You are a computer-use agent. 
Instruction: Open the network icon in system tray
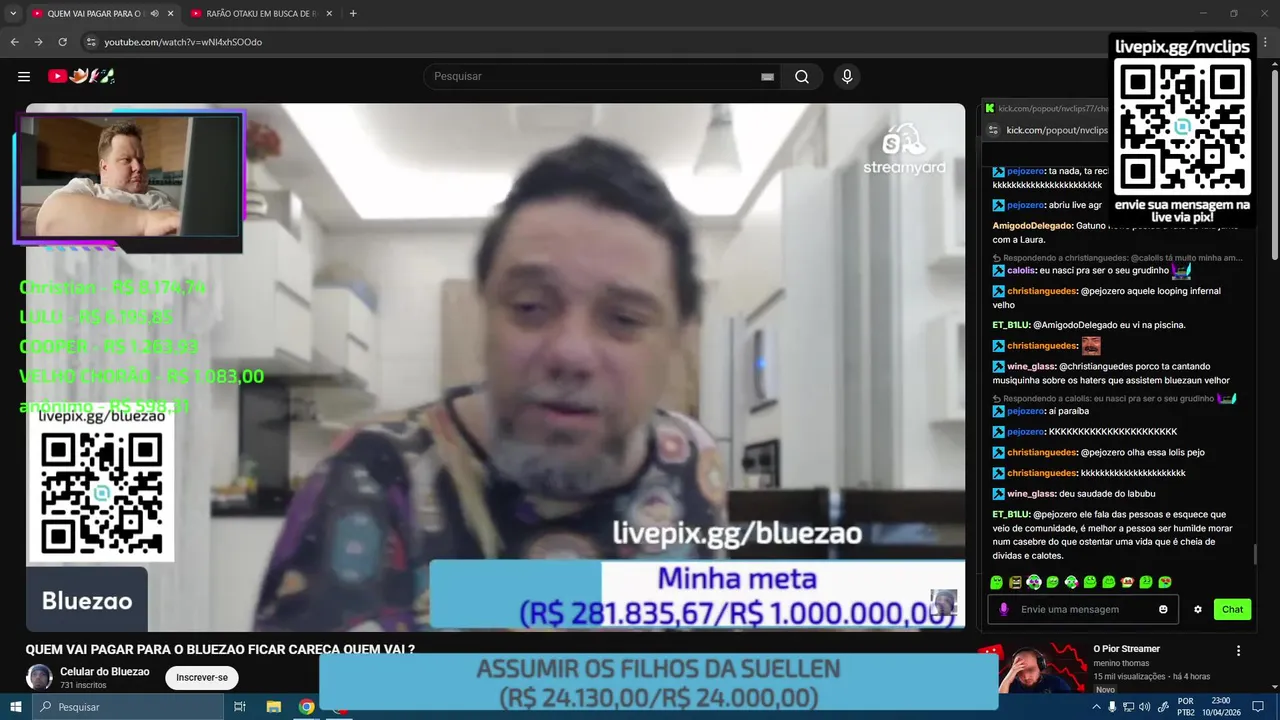pyautogui.click(x=1128, y=707)
